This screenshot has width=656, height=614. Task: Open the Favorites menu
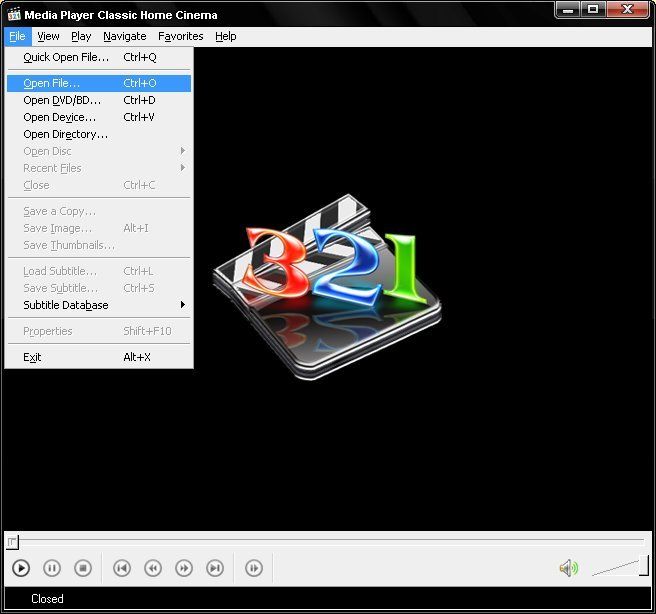pyautogui.click(x=180, y=36)
